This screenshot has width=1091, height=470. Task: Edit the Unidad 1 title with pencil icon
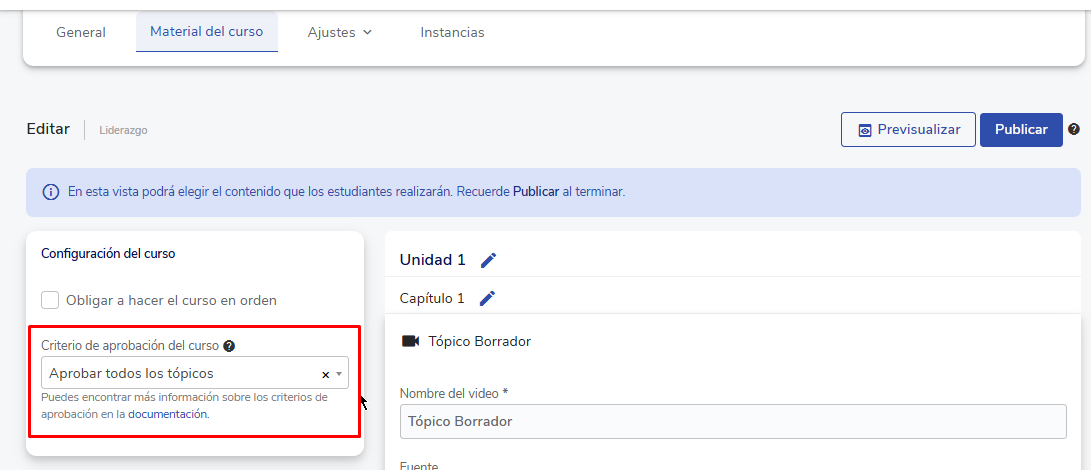click(488, 260)
